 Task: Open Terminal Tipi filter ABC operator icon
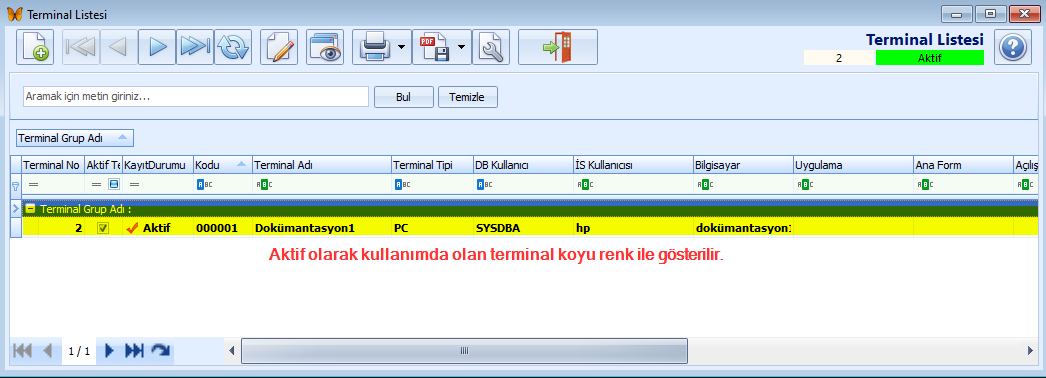click(403, 184)
